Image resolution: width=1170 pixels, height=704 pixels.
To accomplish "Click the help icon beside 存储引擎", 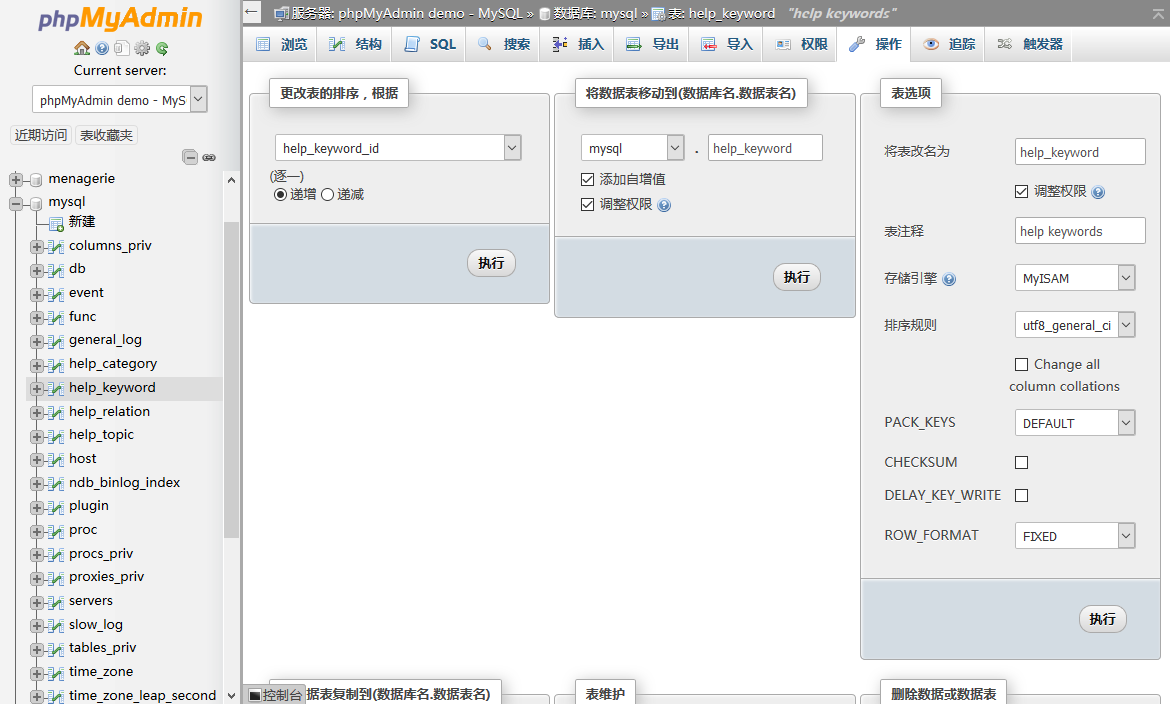I will pyautogui.click(x=949, y=279).
